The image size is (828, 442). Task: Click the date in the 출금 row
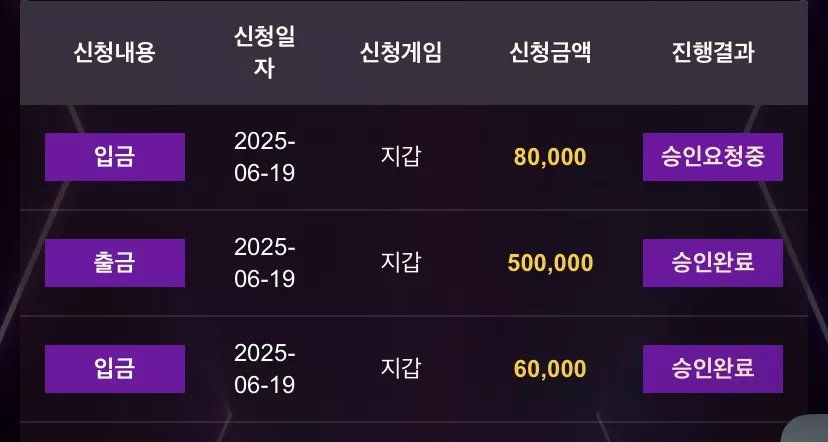pos(265,263)
